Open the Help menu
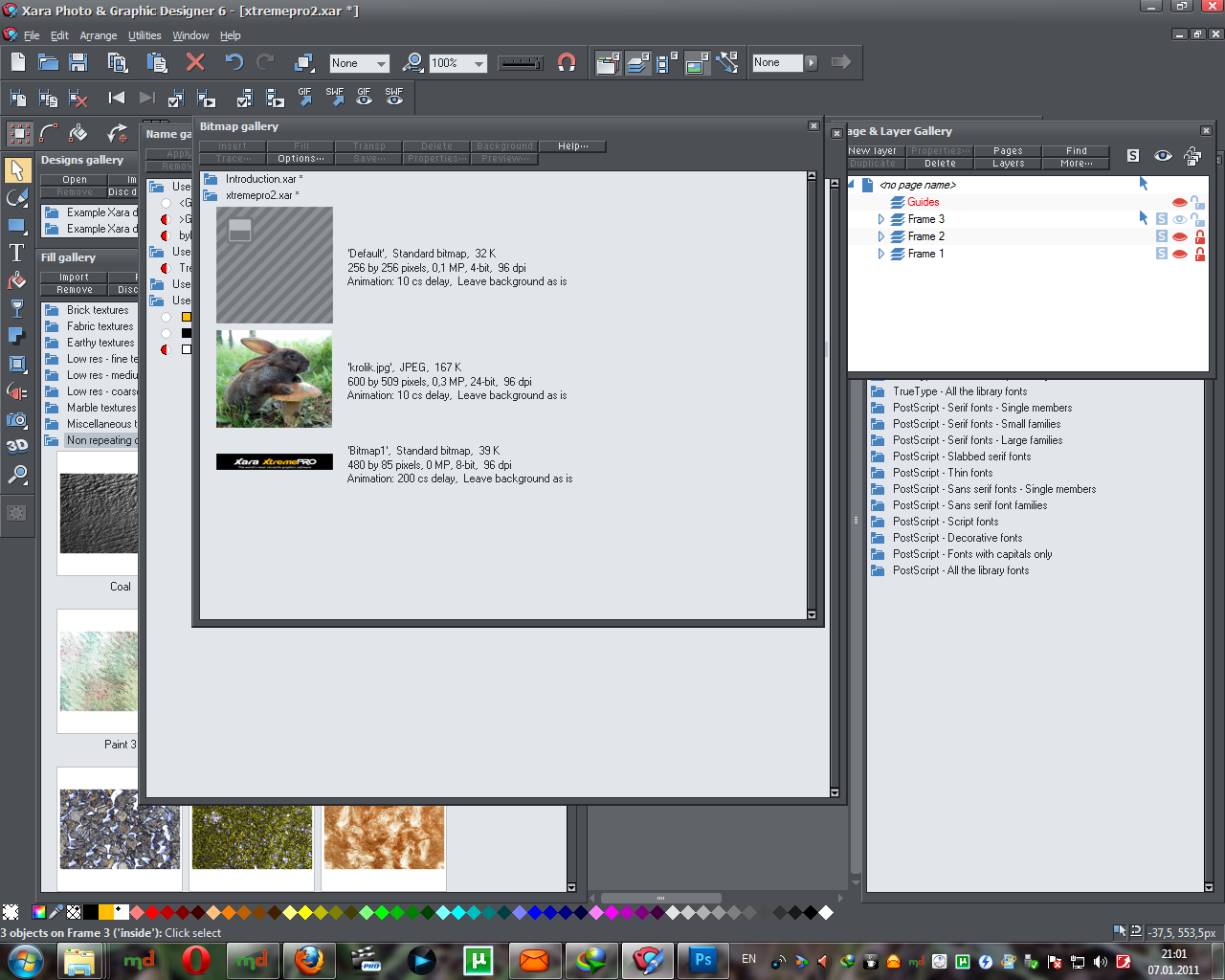This screenshot has height=980, width=1225. [230, 35]
